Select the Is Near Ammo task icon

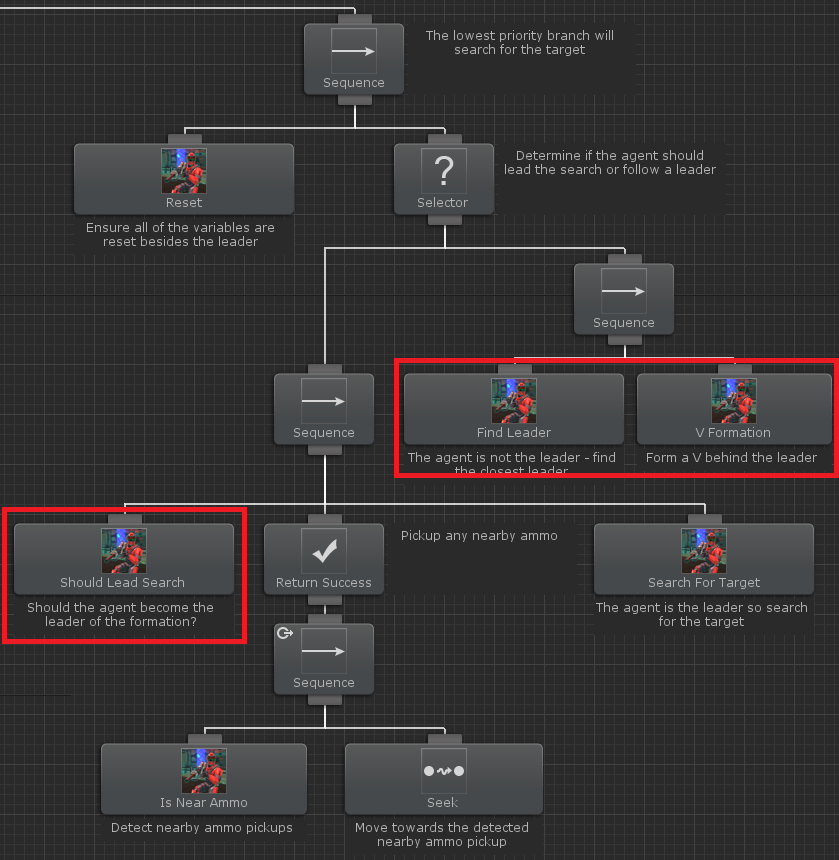click(x=204, y=771)
